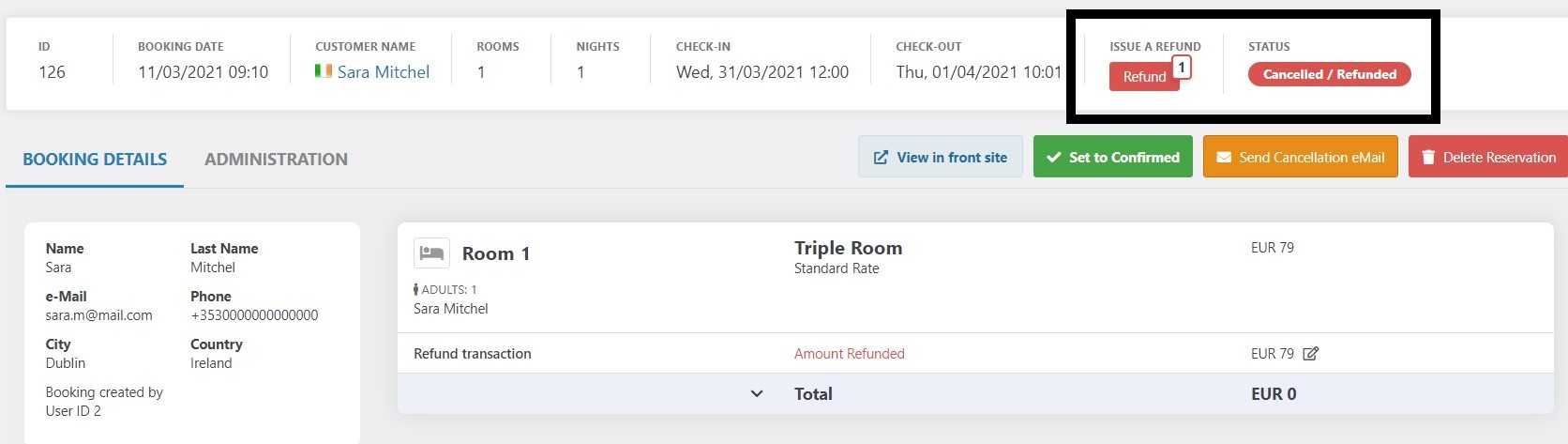Click the red Refund button
The height and width of the screenshot is (444, 1568).
[x=1144, y=77]
